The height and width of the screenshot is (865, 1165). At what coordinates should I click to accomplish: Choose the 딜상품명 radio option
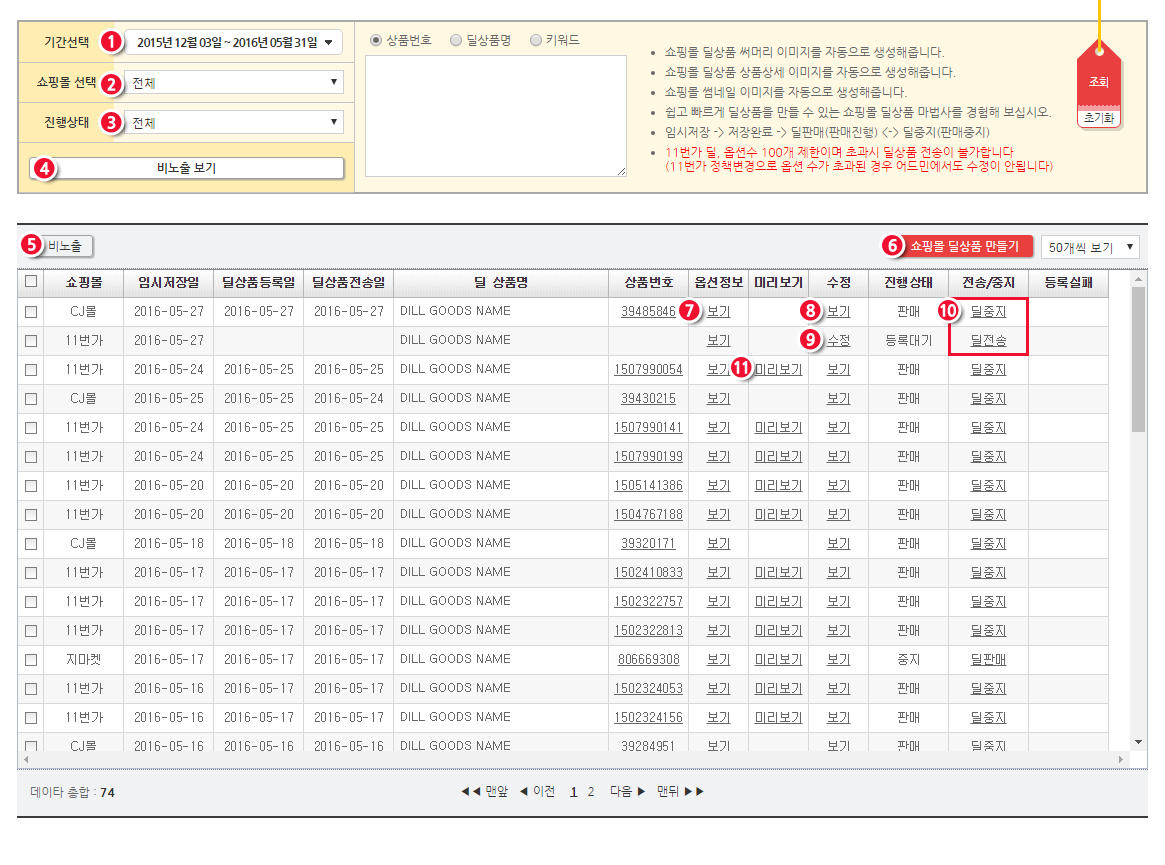point(456,40)
